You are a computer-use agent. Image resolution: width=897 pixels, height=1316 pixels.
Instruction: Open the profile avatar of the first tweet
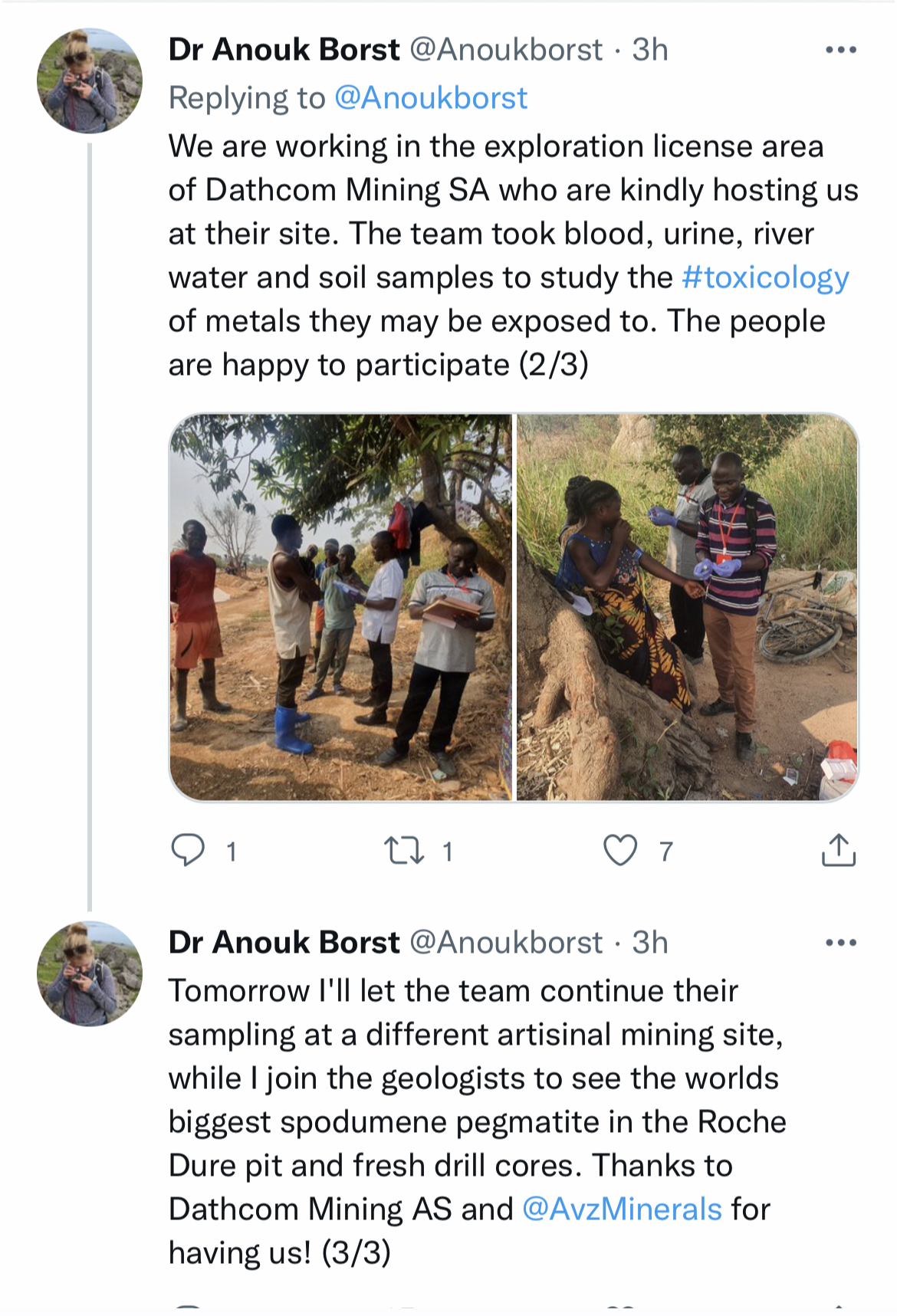tap(90, 81)
